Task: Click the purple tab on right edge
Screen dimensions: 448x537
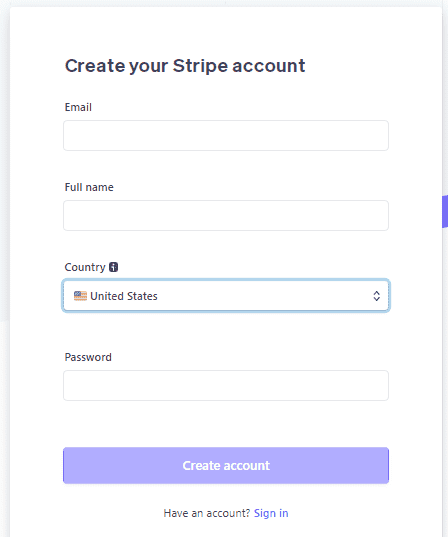Action: (x=445, y=211)
